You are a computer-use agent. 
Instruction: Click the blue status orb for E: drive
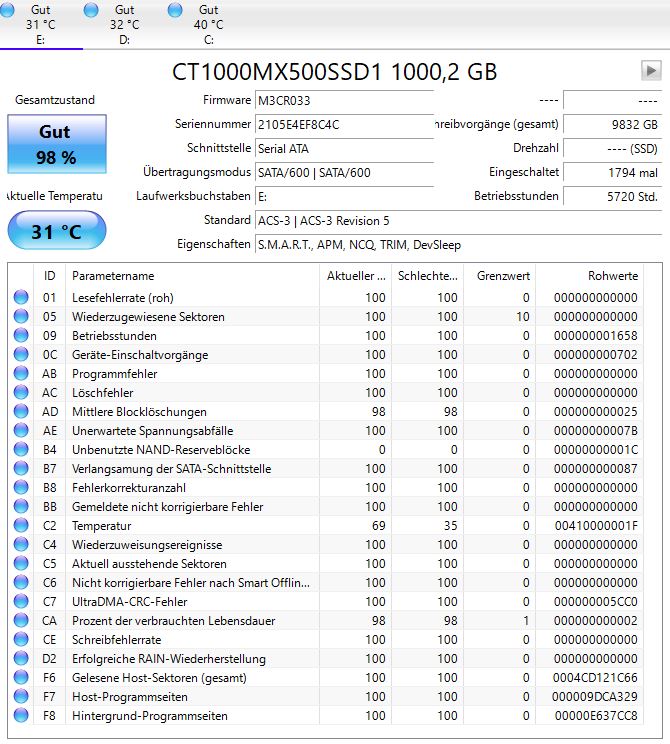tap(7, 10)
